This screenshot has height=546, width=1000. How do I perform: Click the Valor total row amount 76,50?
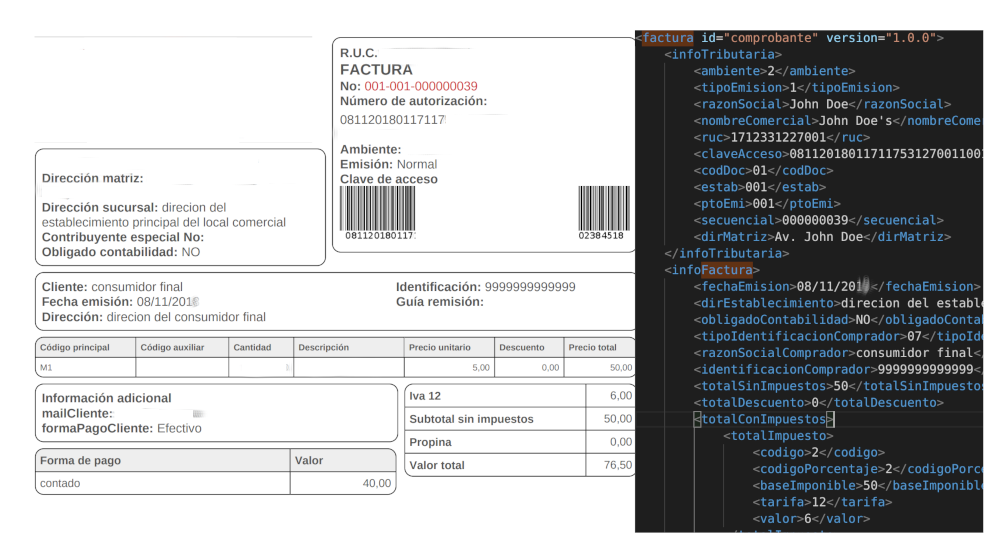click(617, 465)
